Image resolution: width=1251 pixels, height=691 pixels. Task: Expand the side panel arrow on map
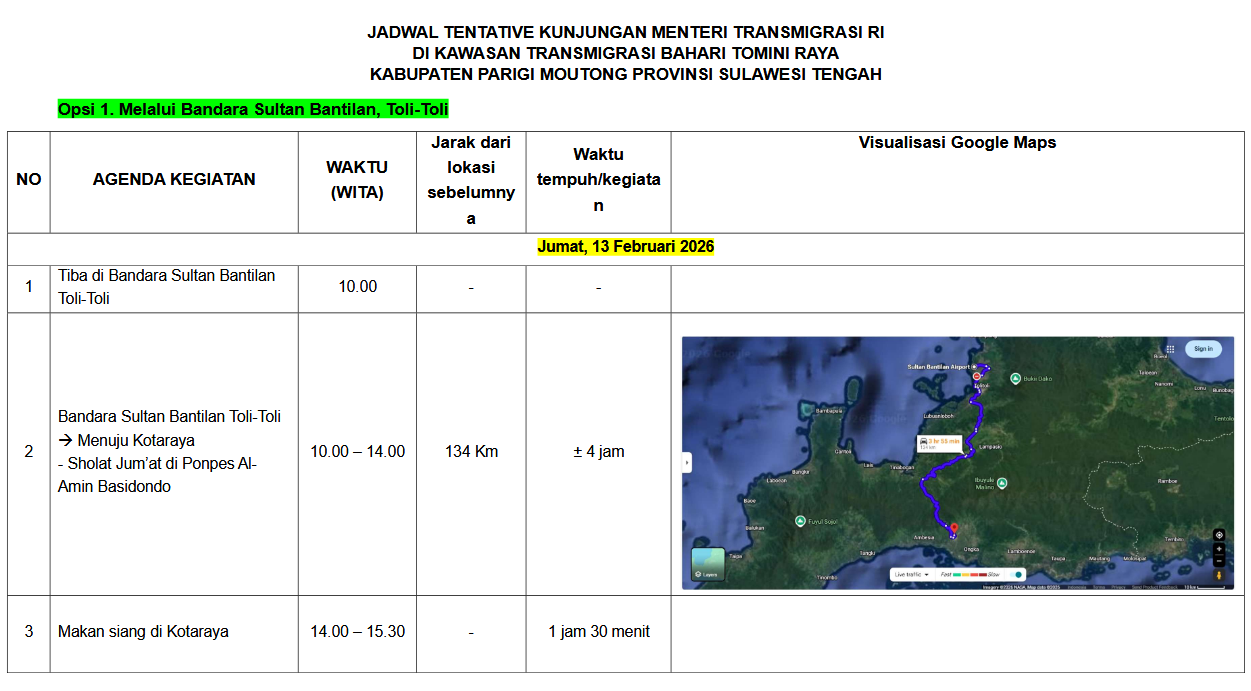pyautogui.click(x=687, y=462)
